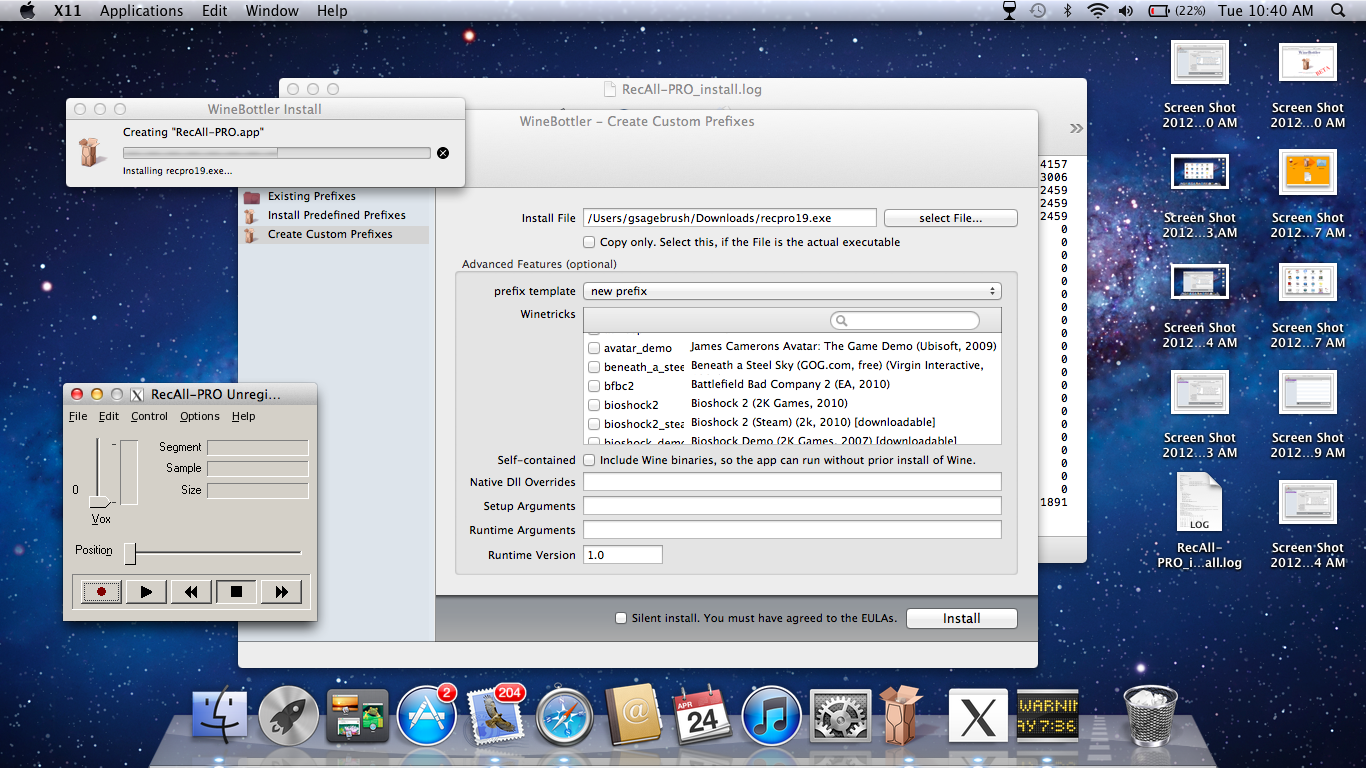Enable the Silent install checkbox

621,618
